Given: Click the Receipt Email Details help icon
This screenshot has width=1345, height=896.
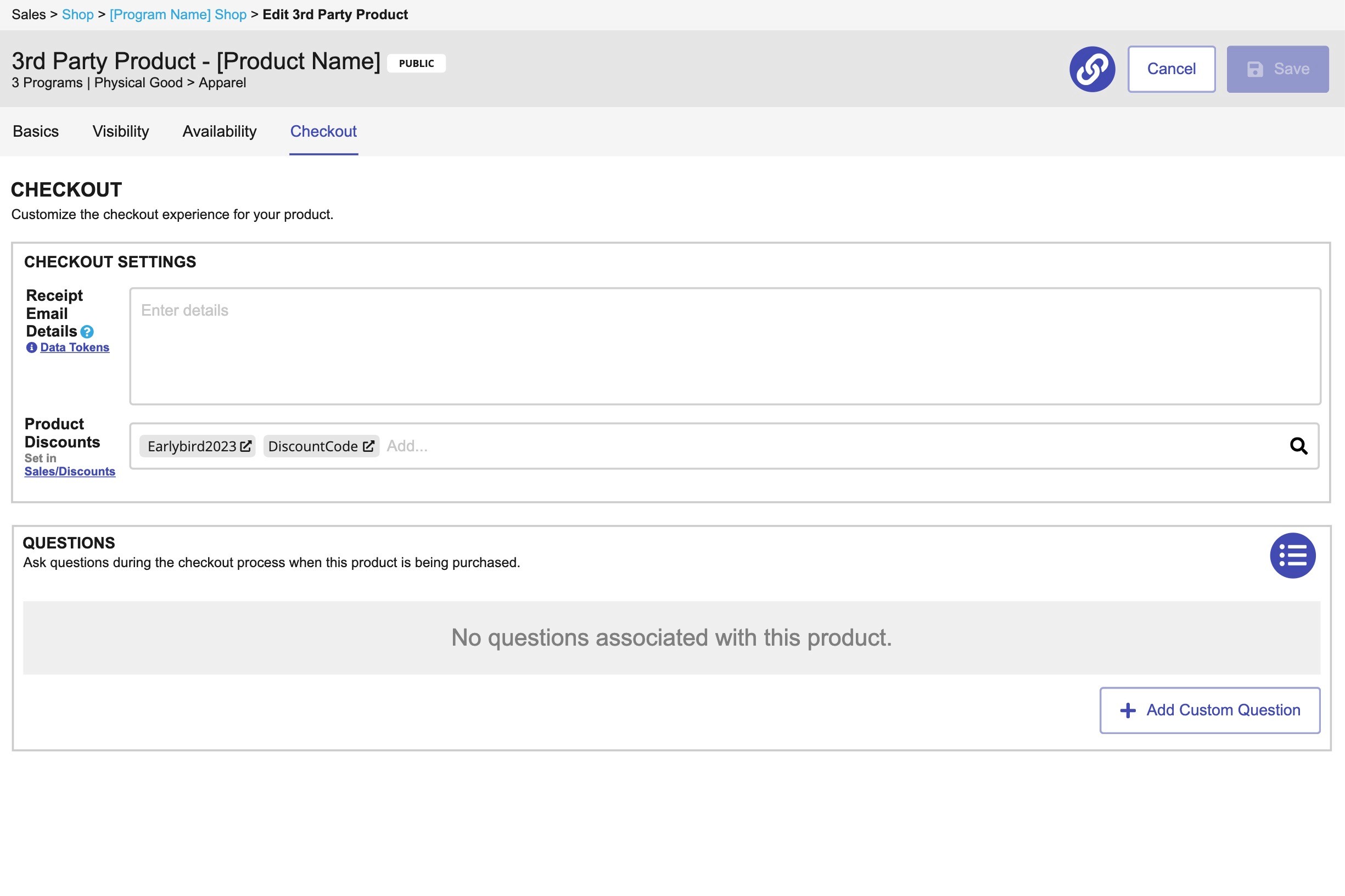Looking at the screenshot, I should pos(87,332).
